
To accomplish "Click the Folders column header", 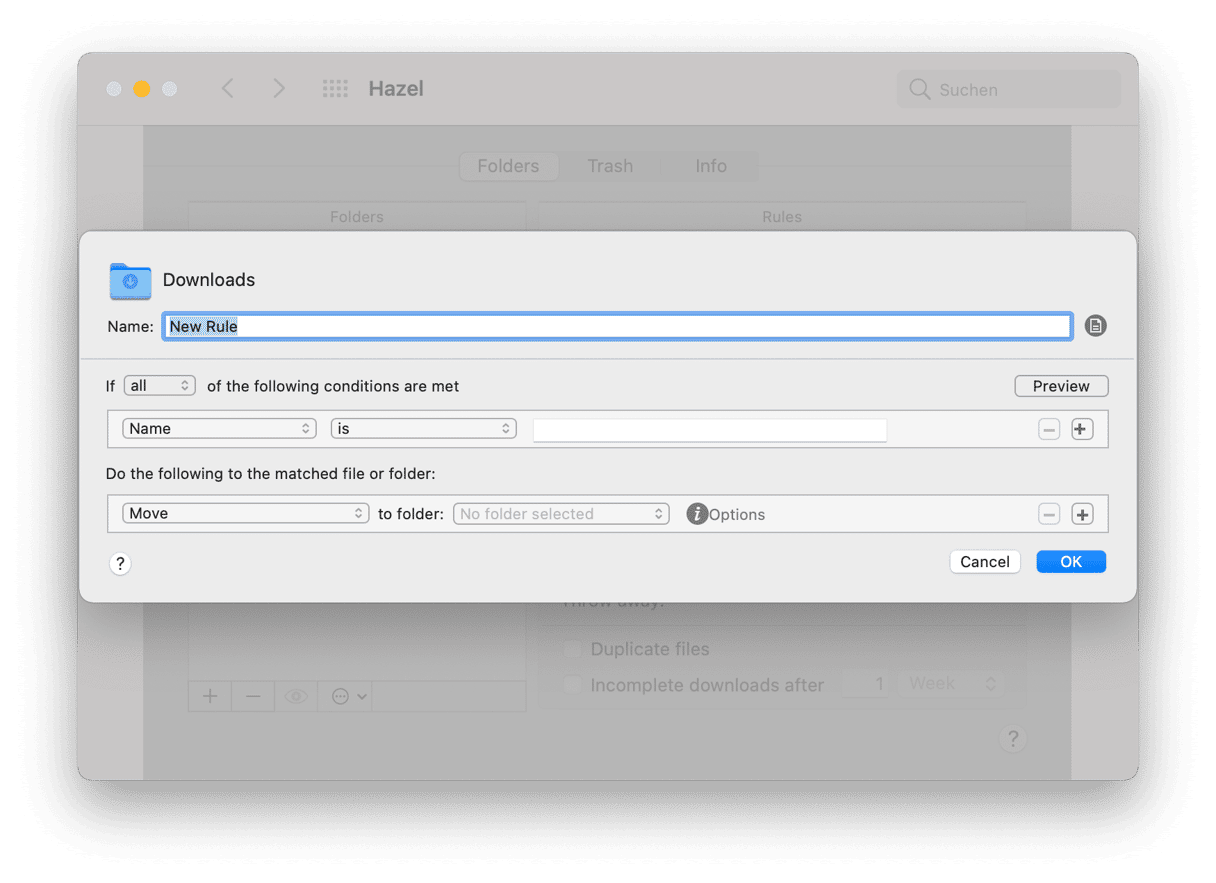I will [x=357, y=217].
